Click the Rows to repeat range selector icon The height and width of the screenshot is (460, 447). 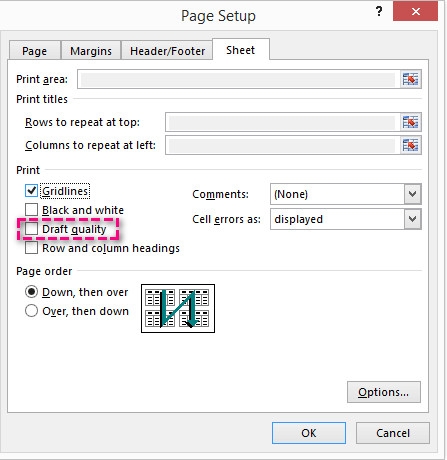[410, 122]
